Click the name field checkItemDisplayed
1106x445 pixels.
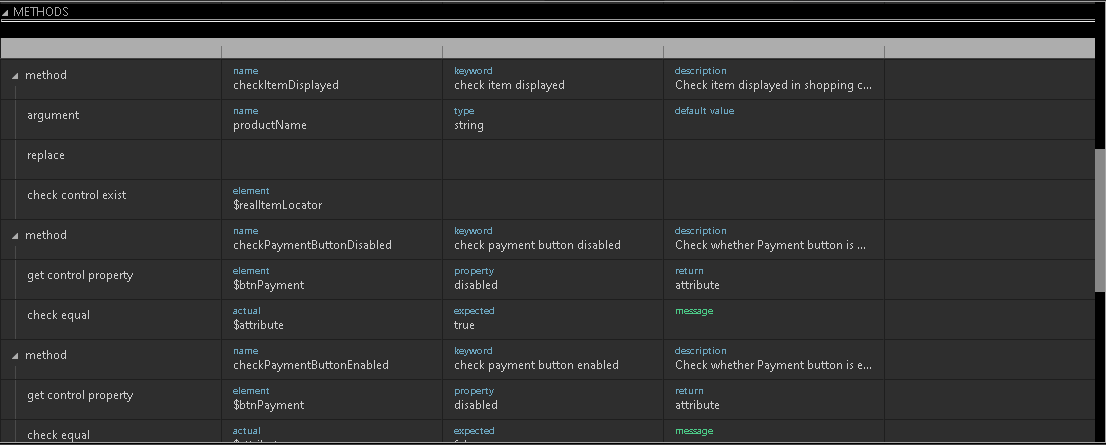pyautogui.click(x=286, y=85)
